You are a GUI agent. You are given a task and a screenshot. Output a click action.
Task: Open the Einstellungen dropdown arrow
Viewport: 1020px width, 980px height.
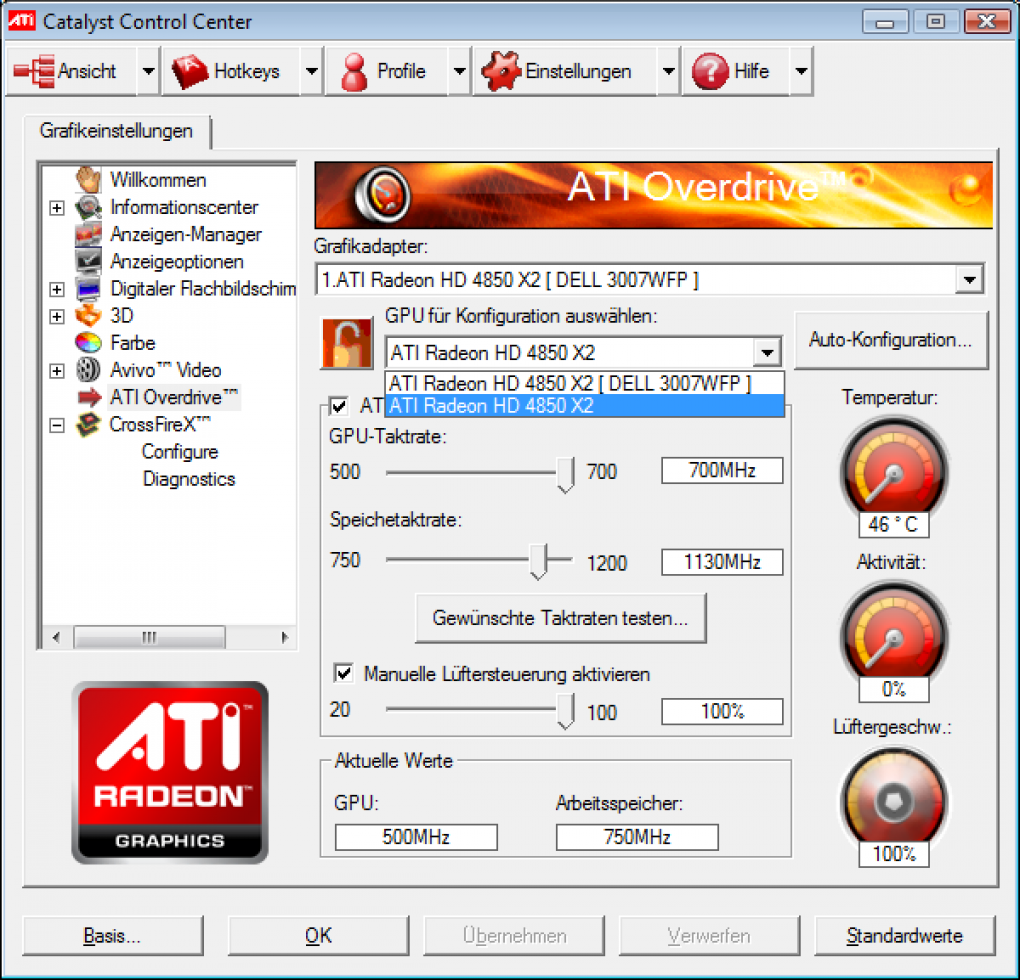point(669,71)
